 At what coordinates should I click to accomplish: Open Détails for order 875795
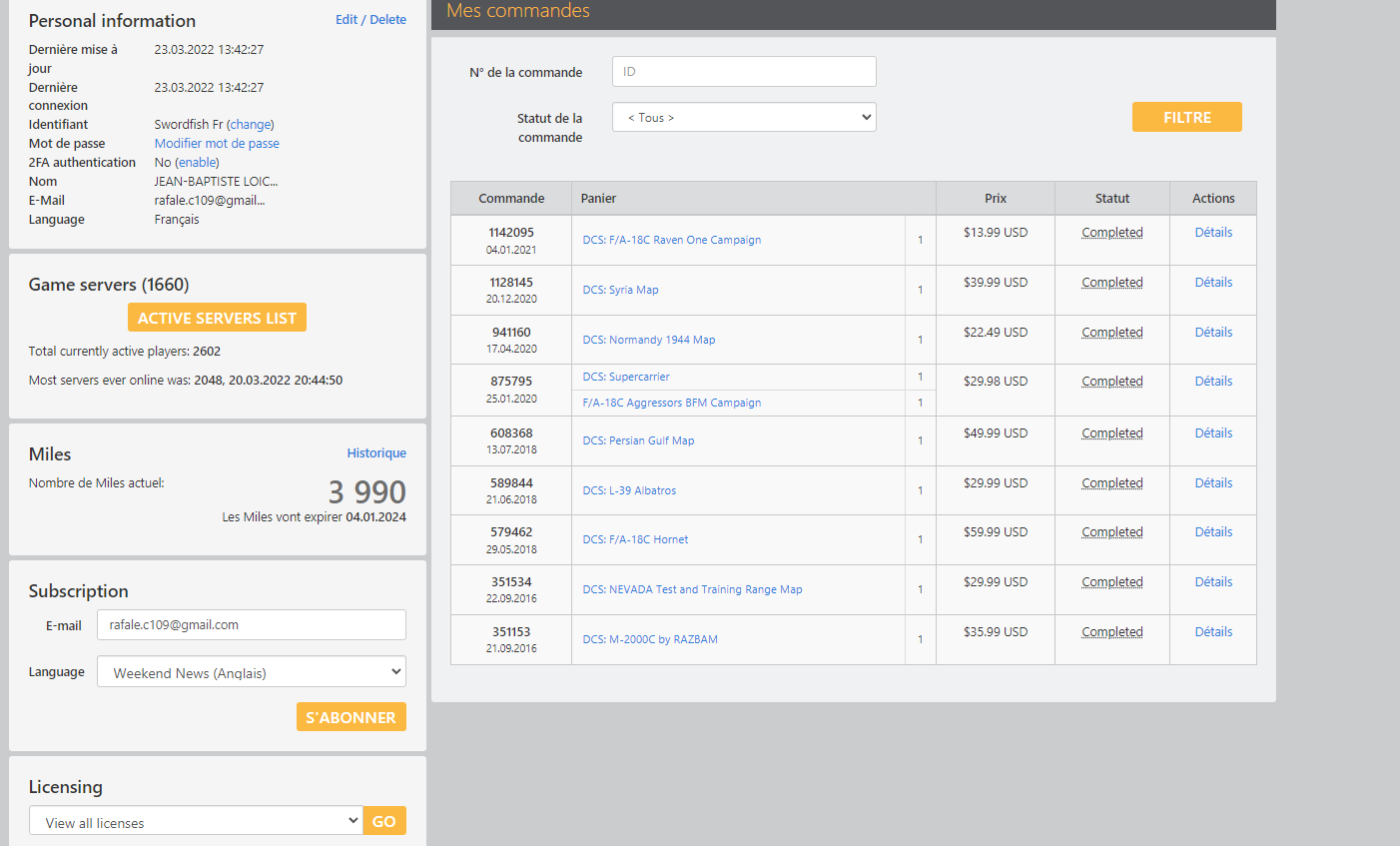(x=1213, y=382)
